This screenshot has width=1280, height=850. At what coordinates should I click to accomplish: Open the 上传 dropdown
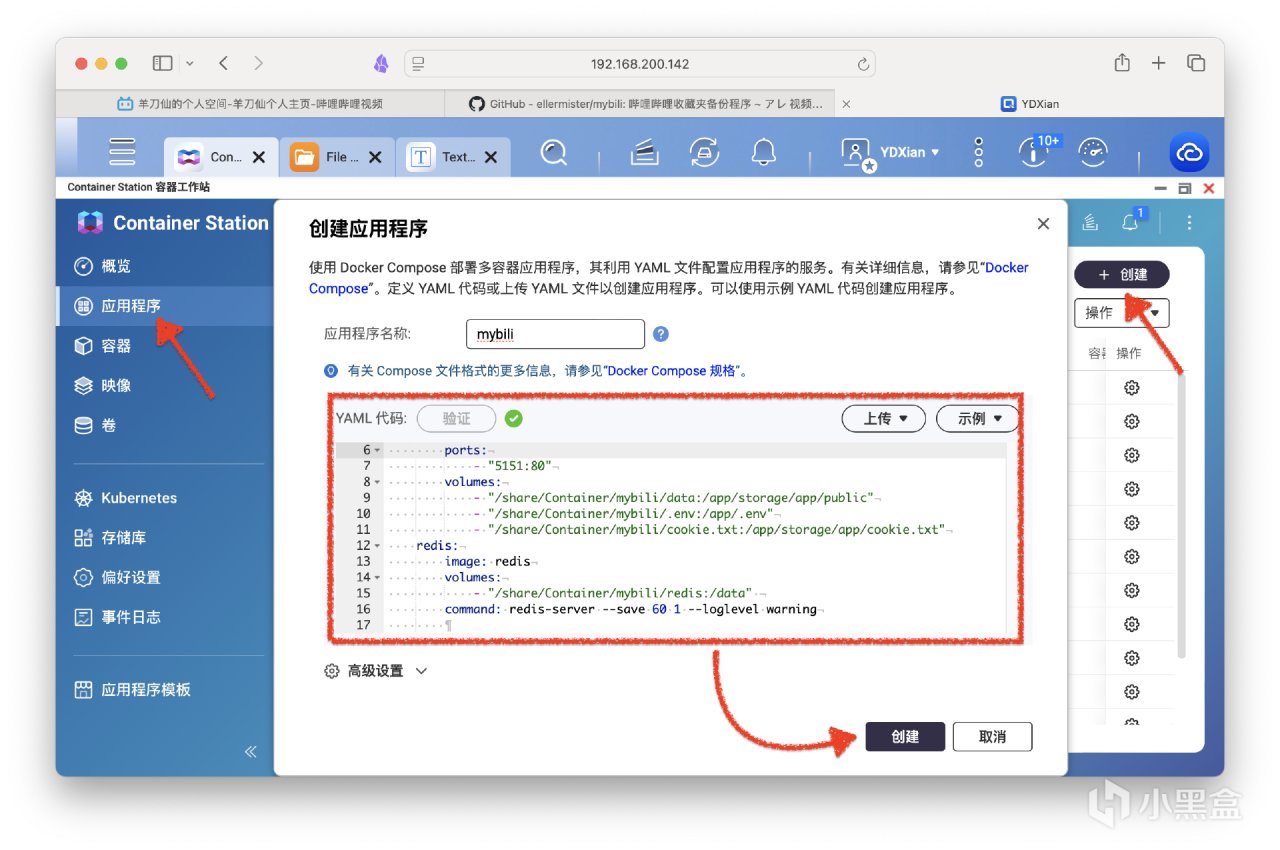click(883, 419)
